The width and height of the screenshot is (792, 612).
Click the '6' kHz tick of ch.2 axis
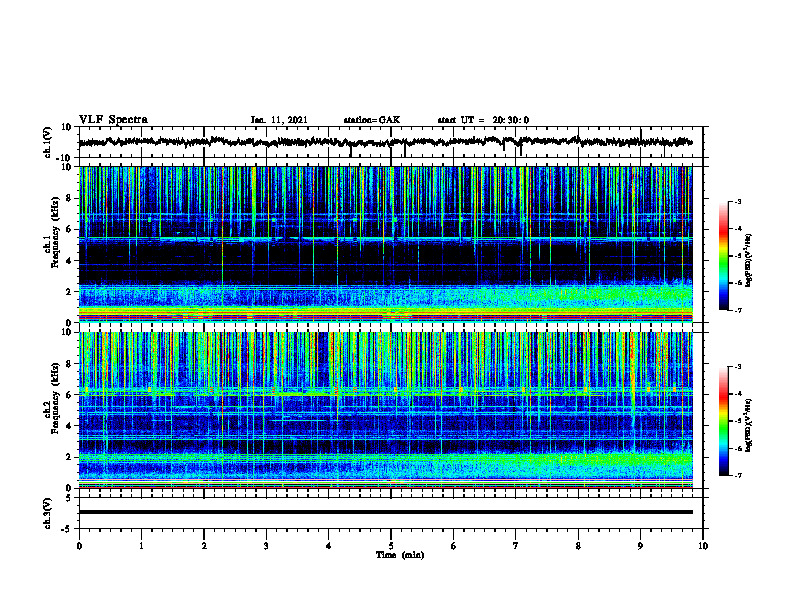[69, 395]
